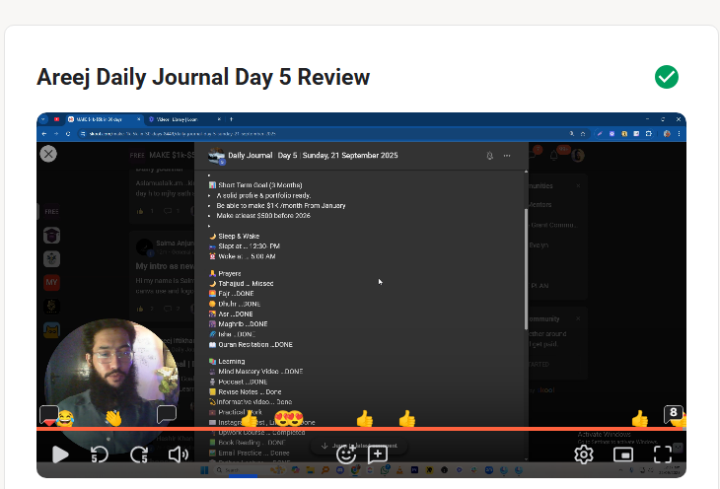Screen dimensions: 720x489
Task: Enter fullscreen mode
Action: 662,455
